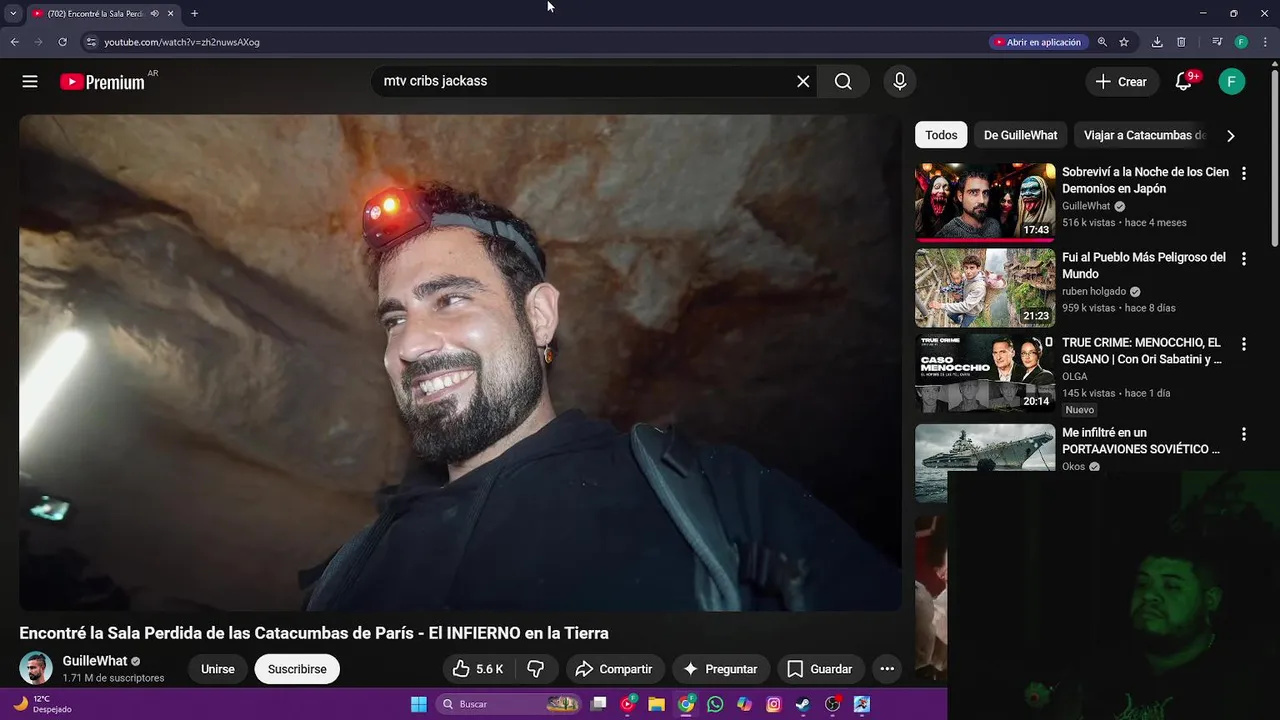This screenshot has width=1280, height=720.
Task: Open the Chrome profile F avatar
Action: [x=1241, y=42]
